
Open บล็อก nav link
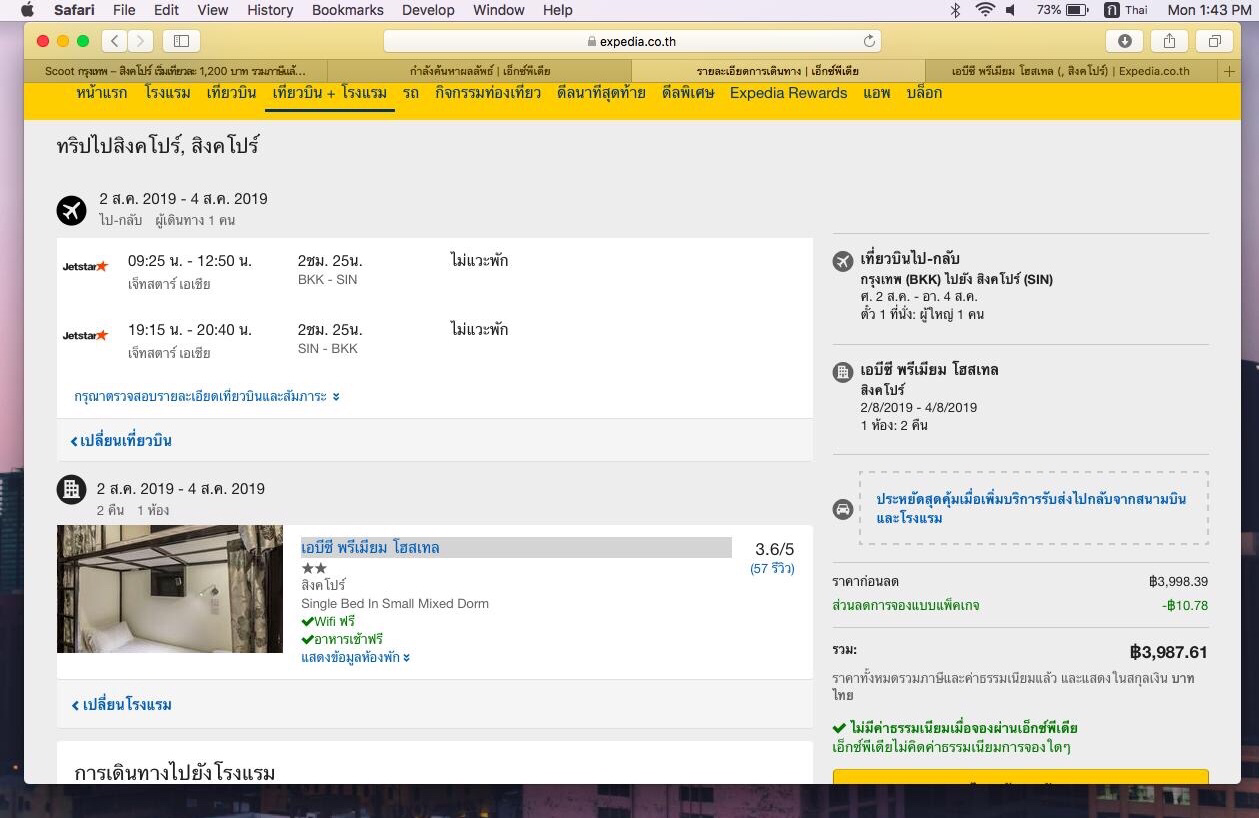pyautogui.click(x=924, y=93)
